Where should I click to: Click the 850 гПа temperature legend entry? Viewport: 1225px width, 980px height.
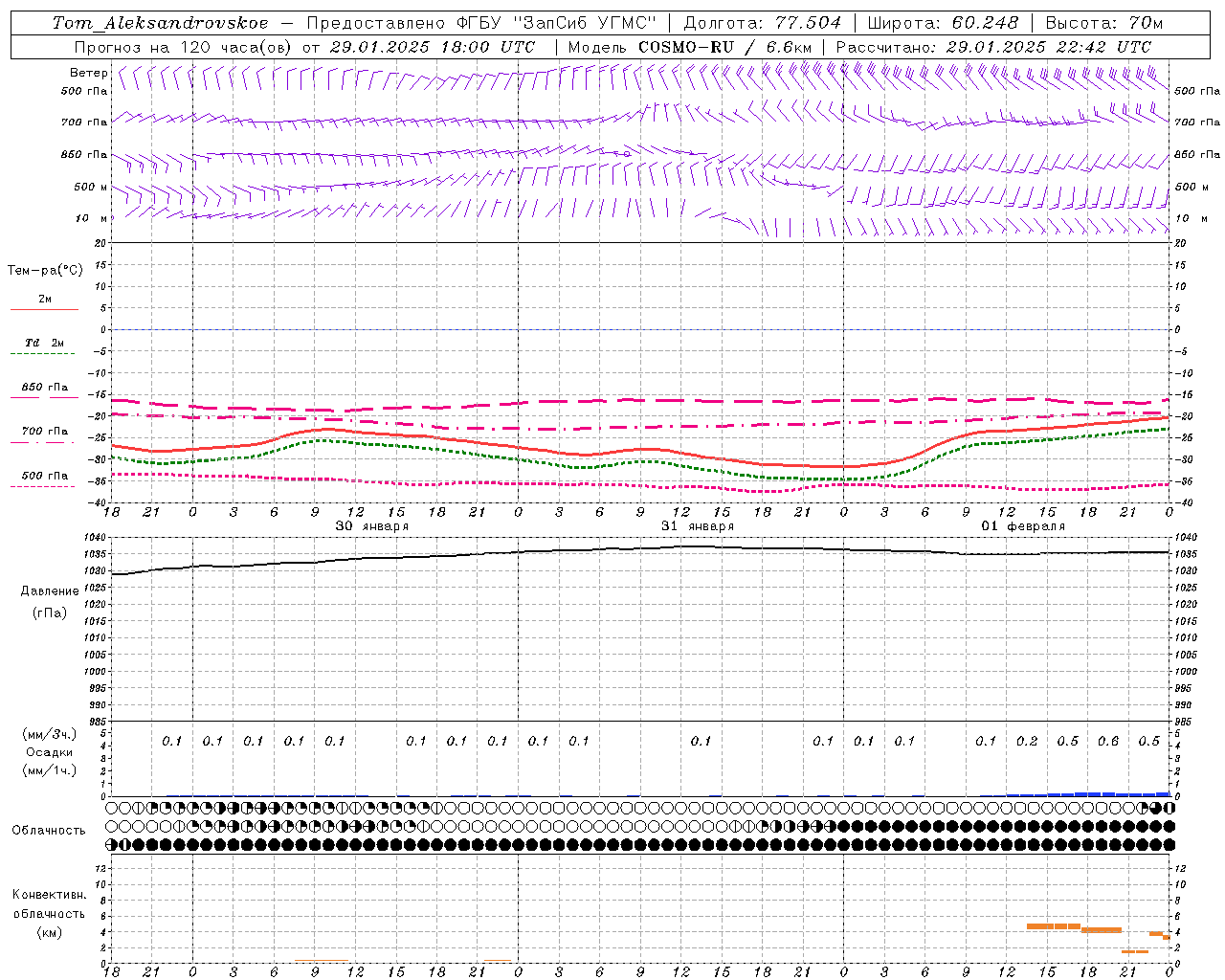45,388
